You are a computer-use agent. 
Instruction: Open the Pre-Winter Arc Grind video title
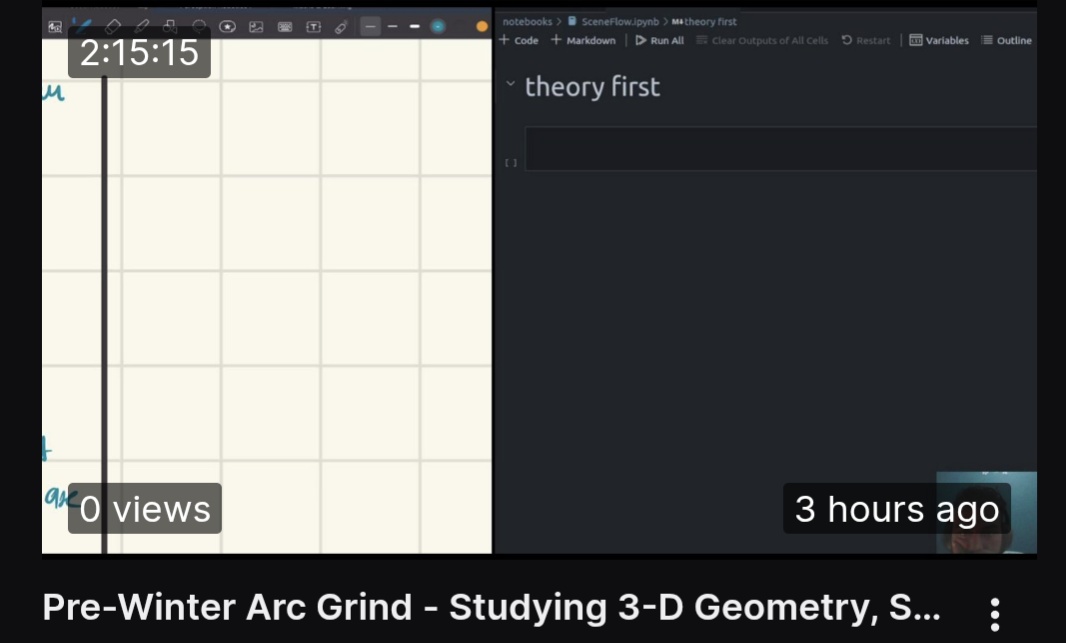click(491, 607)
